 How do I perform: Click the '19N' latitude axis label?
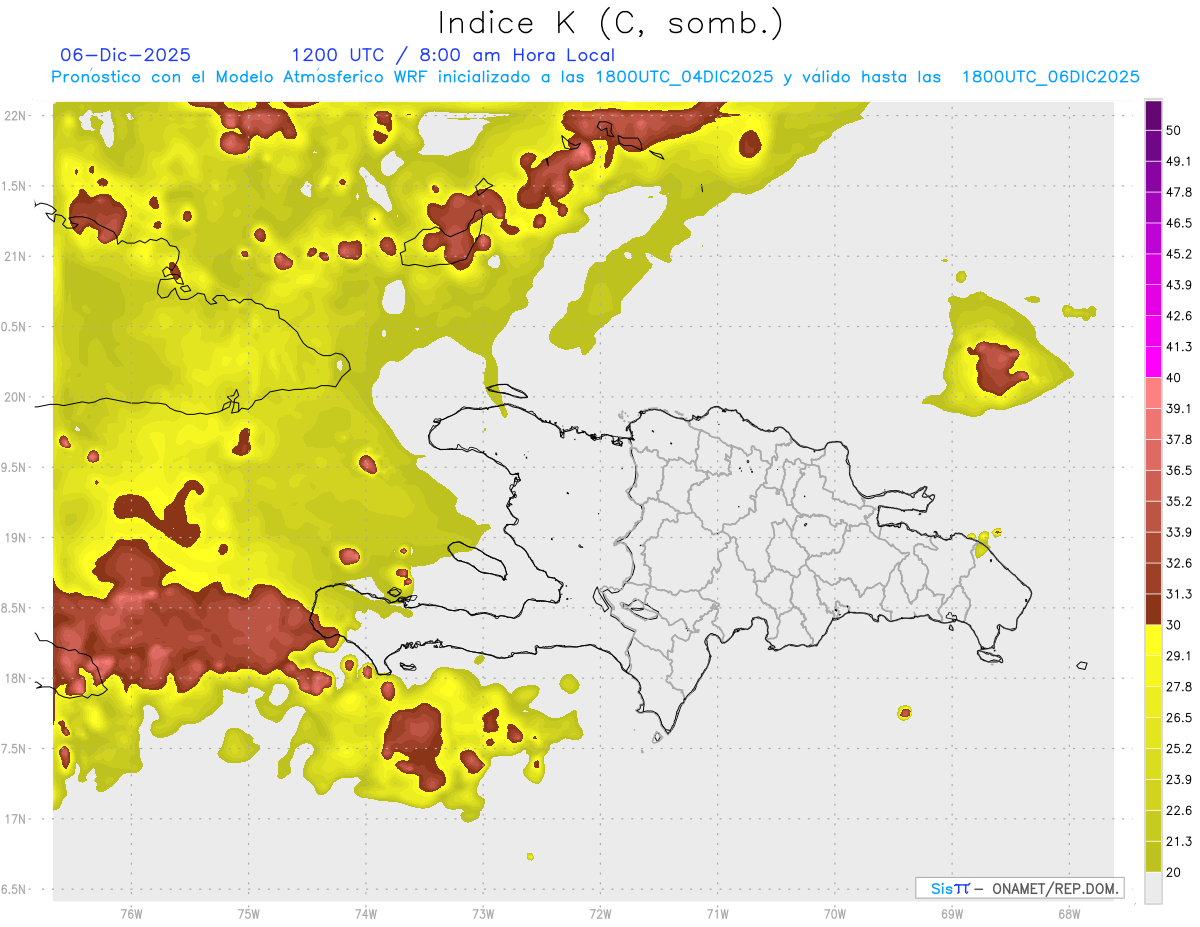tap(17, 537)
